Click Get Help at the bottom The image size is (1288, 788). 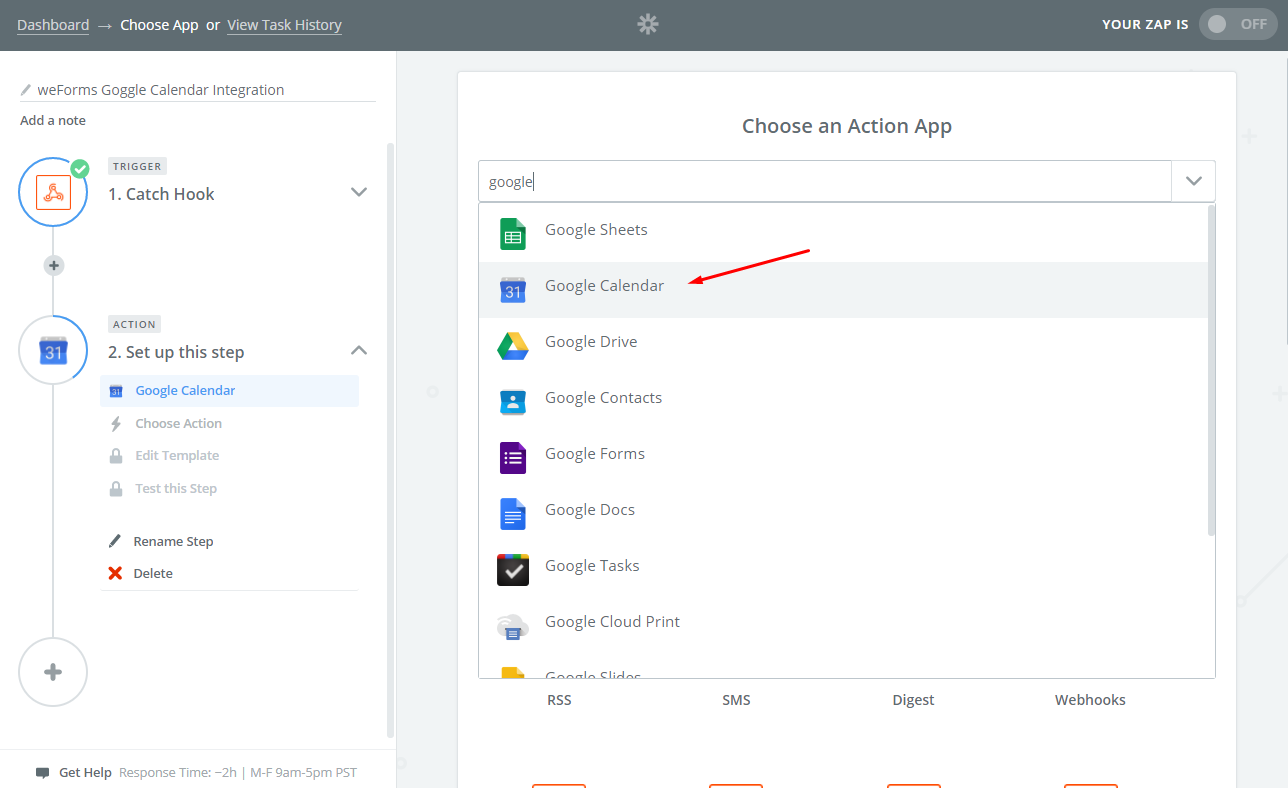(x=85, y=773)
